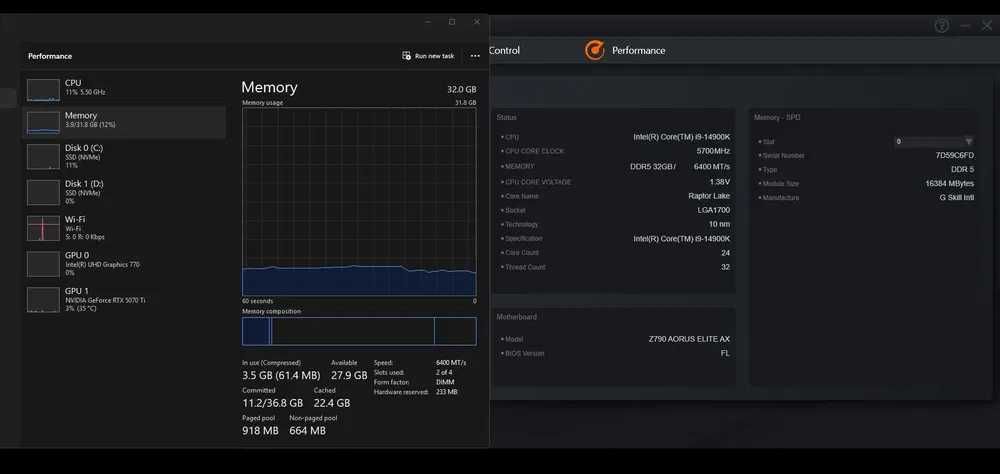Click the In use value 3.5 GB (61.4 MB)
Screen dimensions: 1000x474
coord(281,375)
